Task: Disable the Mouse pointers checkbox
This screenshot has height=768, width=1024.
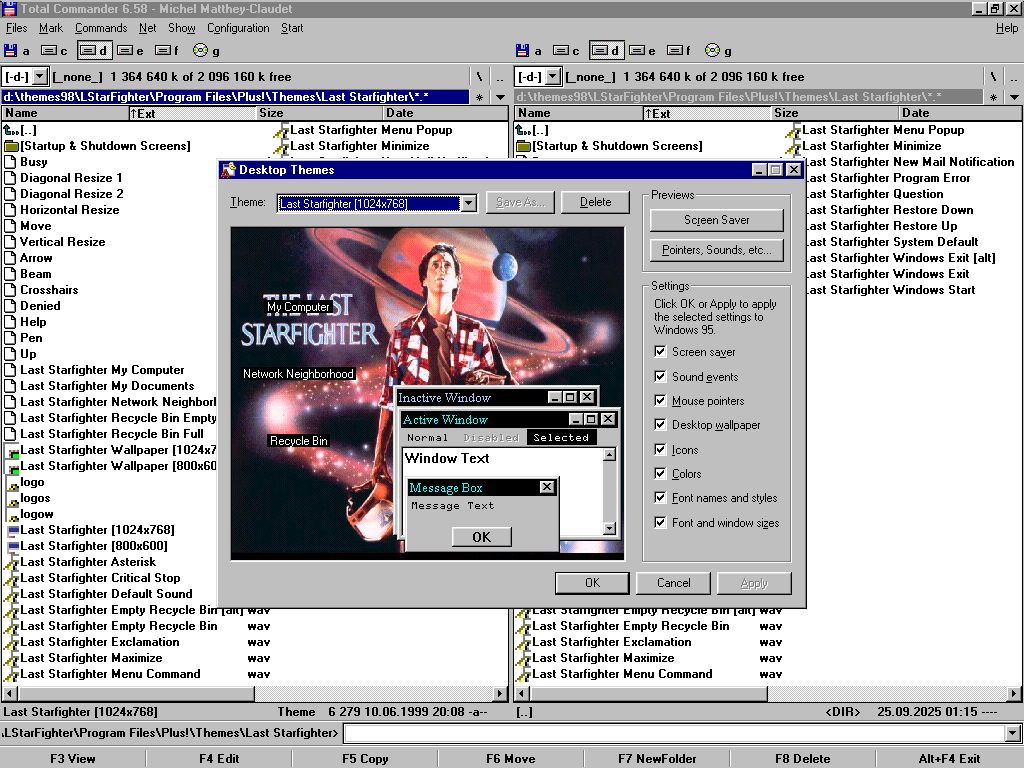Action: click(x=660, y=401)
